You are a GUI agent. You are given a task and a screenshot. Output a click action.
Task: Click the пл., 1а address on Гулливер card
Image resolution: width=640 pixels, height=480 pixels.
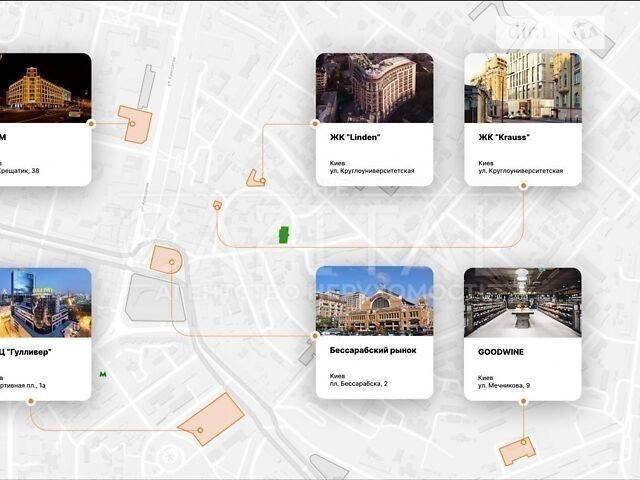pyautogui.click(x=23, y=385)
